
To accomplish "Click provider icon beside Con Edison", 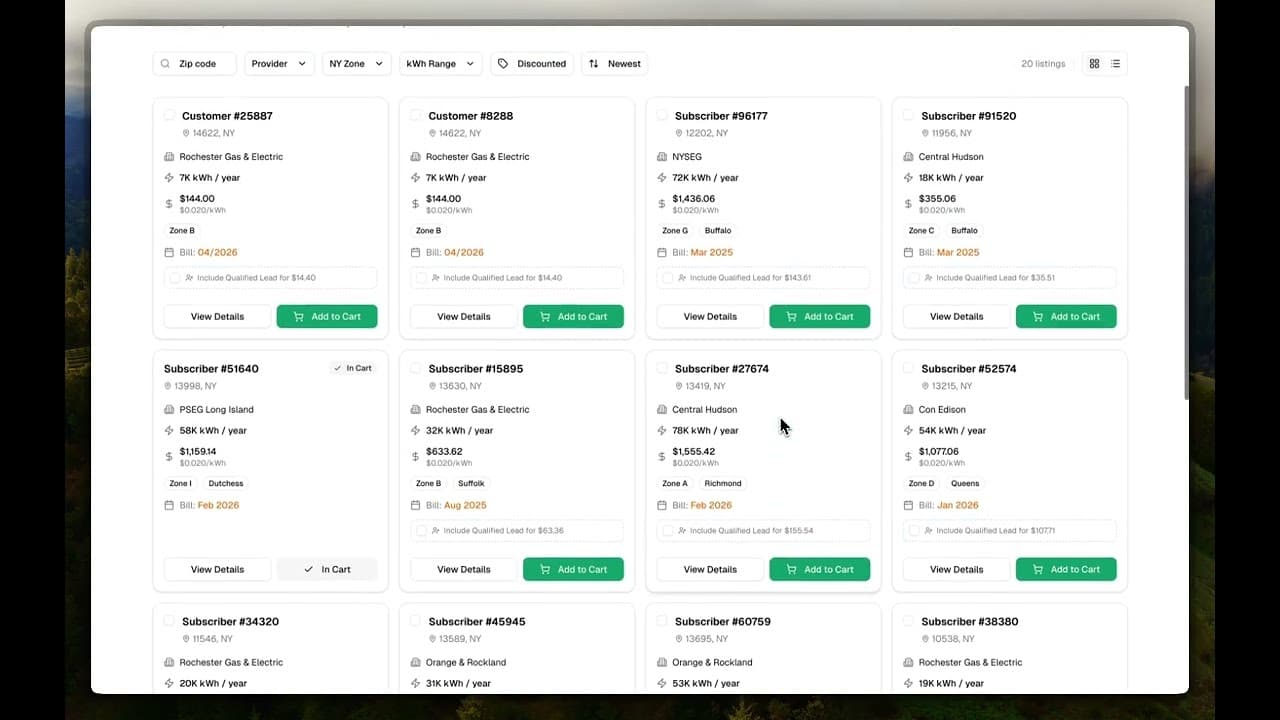I will point(908,410).
